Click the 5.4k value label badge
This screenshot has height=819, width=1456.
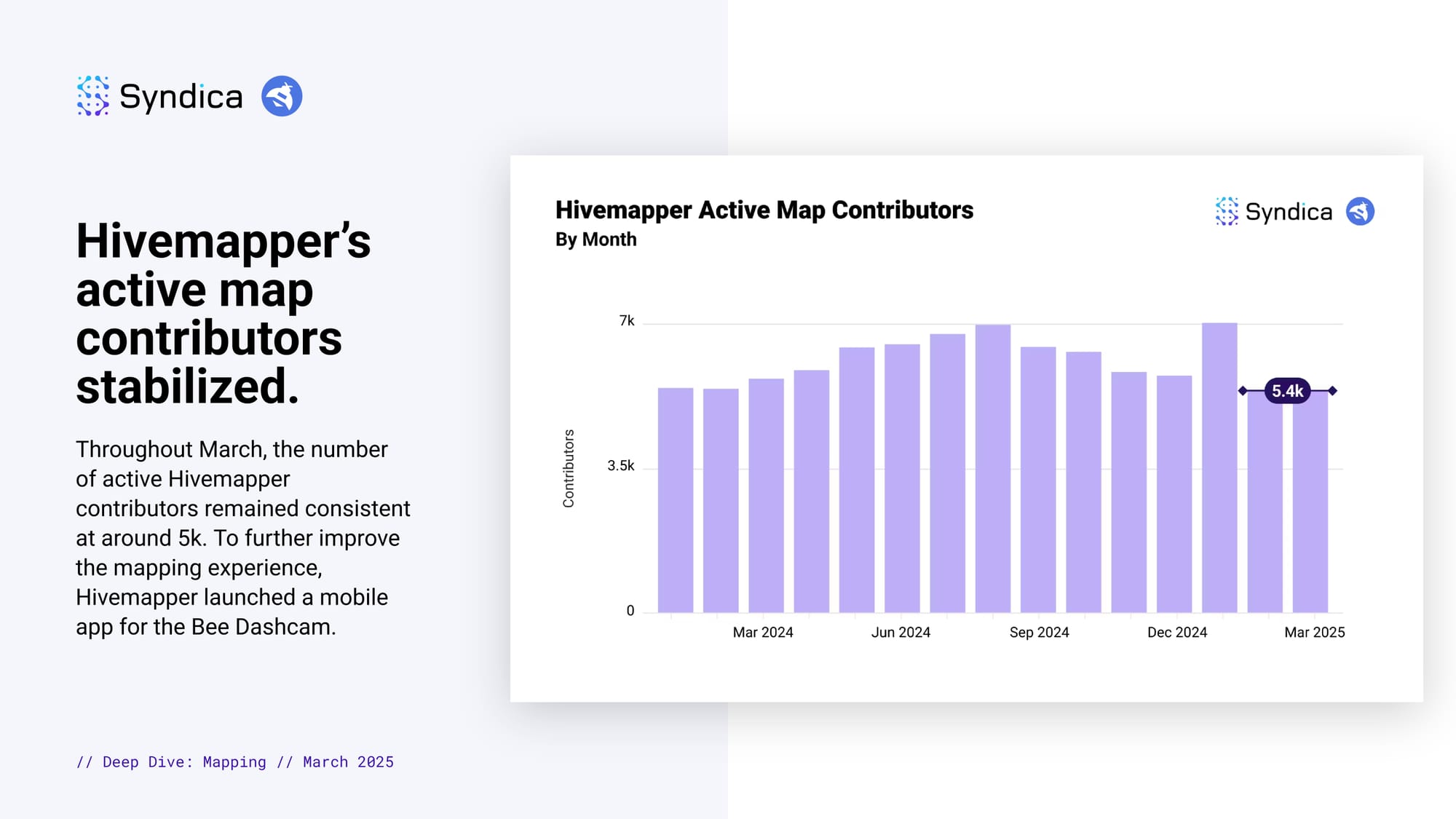pos(1287,391)
